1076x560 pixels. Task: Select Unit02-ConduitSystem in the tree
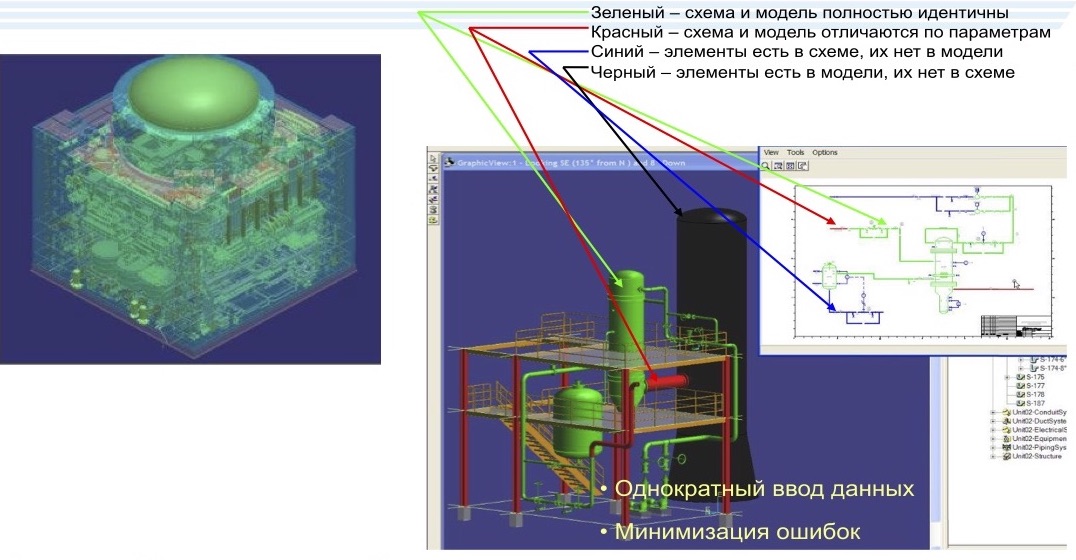1040,412
